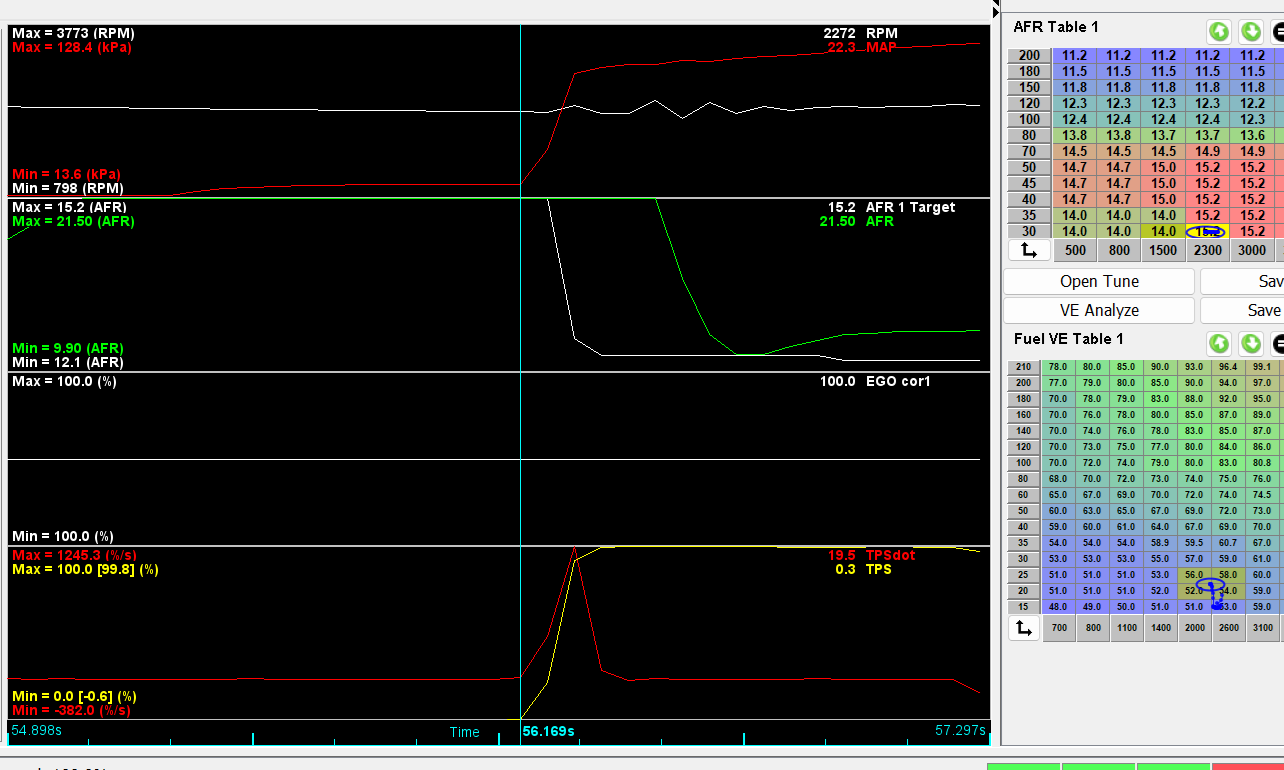The height and width of the screenshot is (770, 1284).
Task: Click the green down arrow for Fuel VE Table 1
Action: click(1250, 344)
